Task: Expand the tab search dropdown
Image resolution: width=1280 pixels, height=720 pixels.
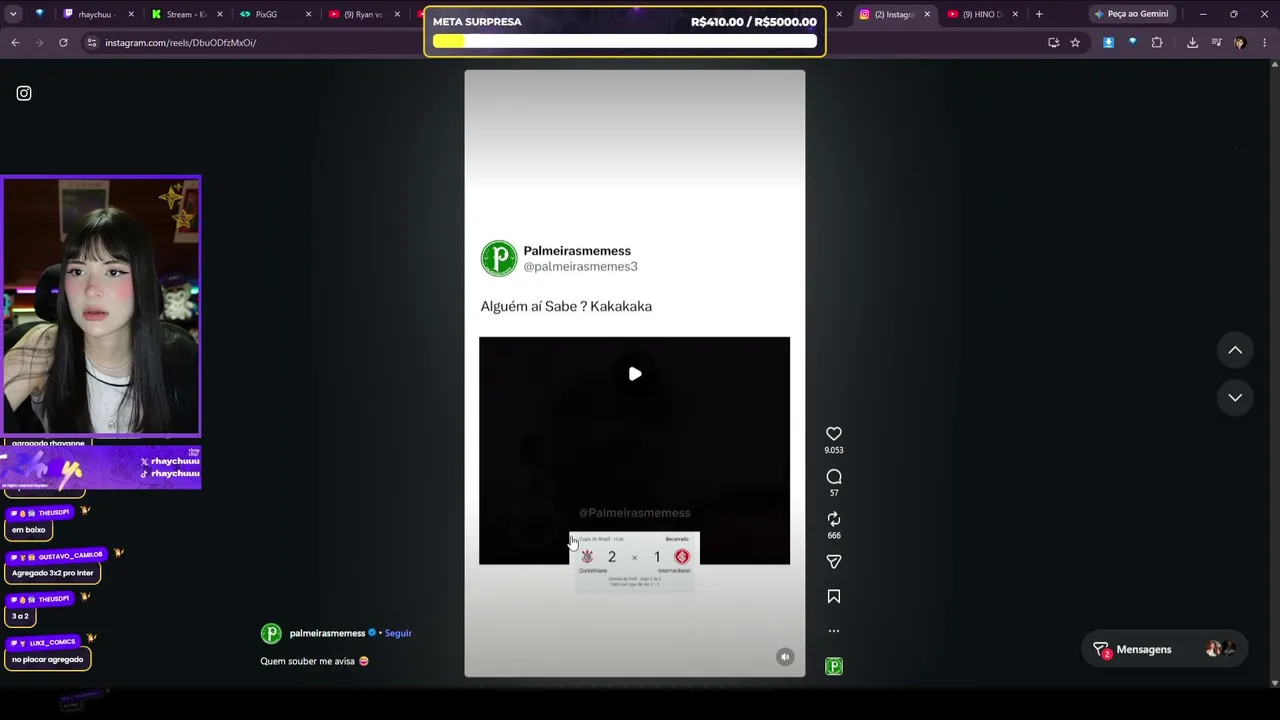Action: [13, 14]
